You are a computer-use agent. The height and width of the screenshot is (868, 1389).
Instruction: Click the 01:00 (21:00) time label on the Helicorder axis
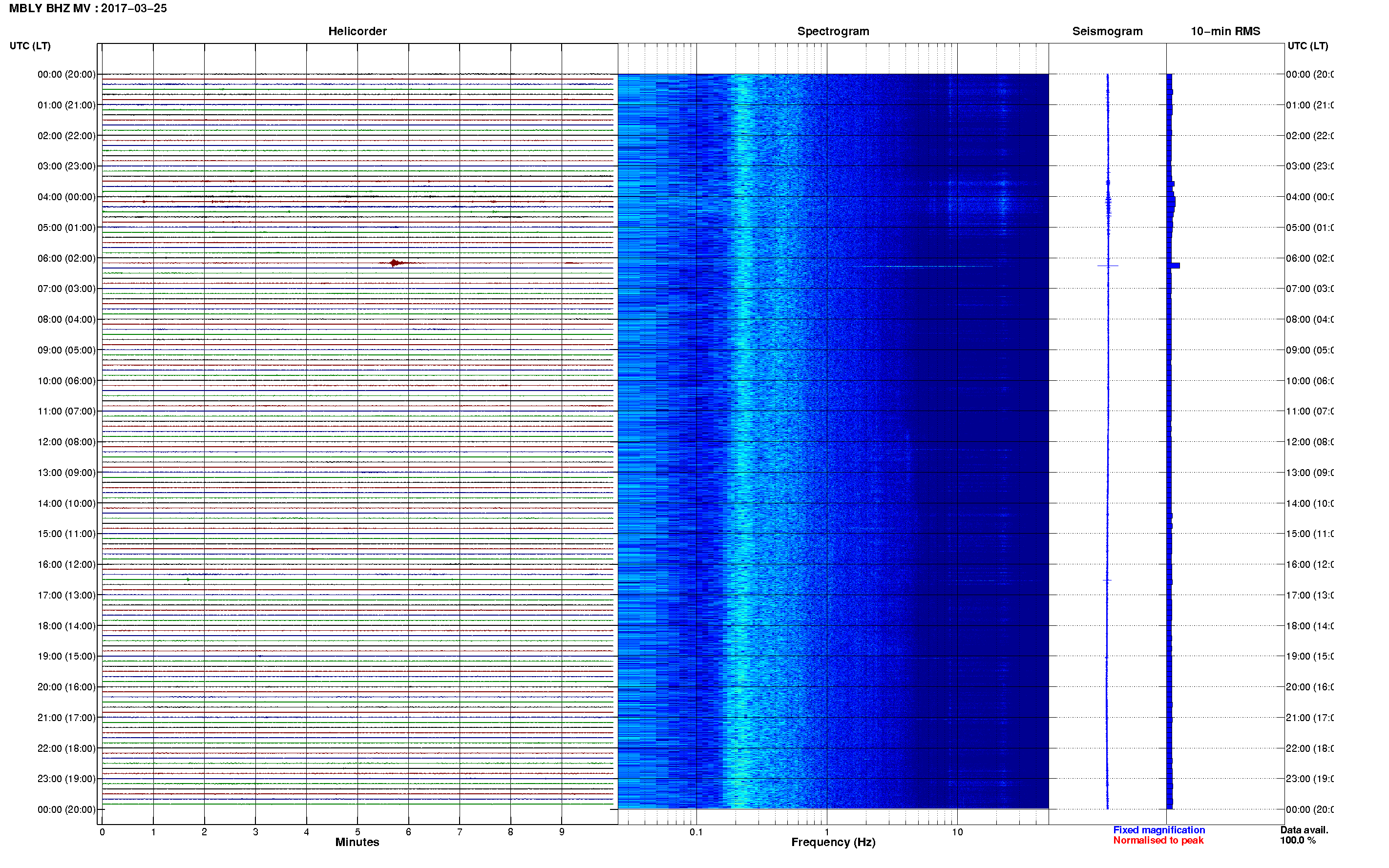point(66,105)
